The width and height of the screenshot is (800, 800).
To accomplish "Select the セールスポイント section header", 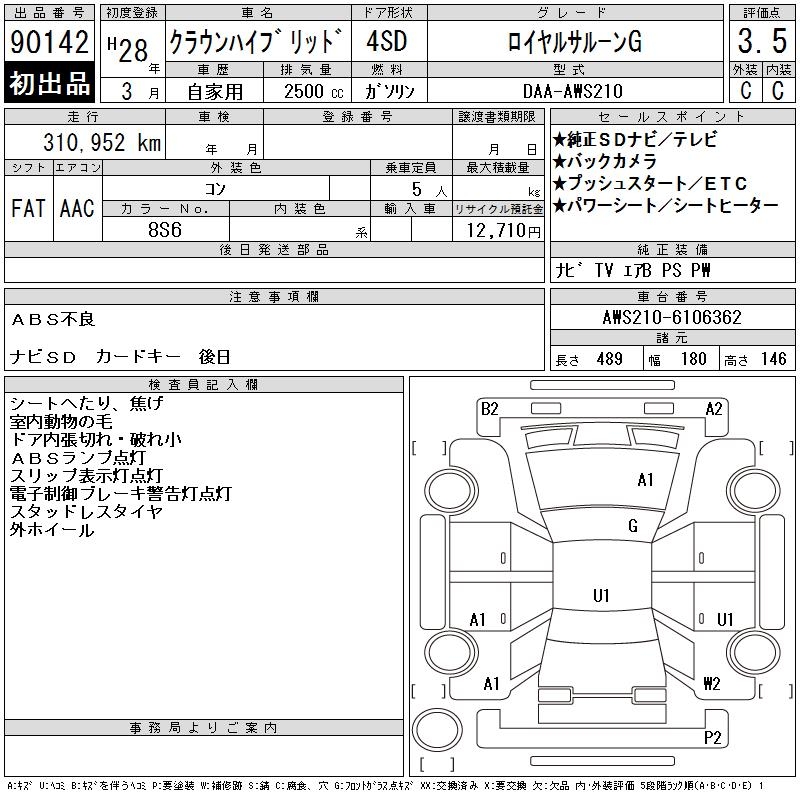I will 672,117.
